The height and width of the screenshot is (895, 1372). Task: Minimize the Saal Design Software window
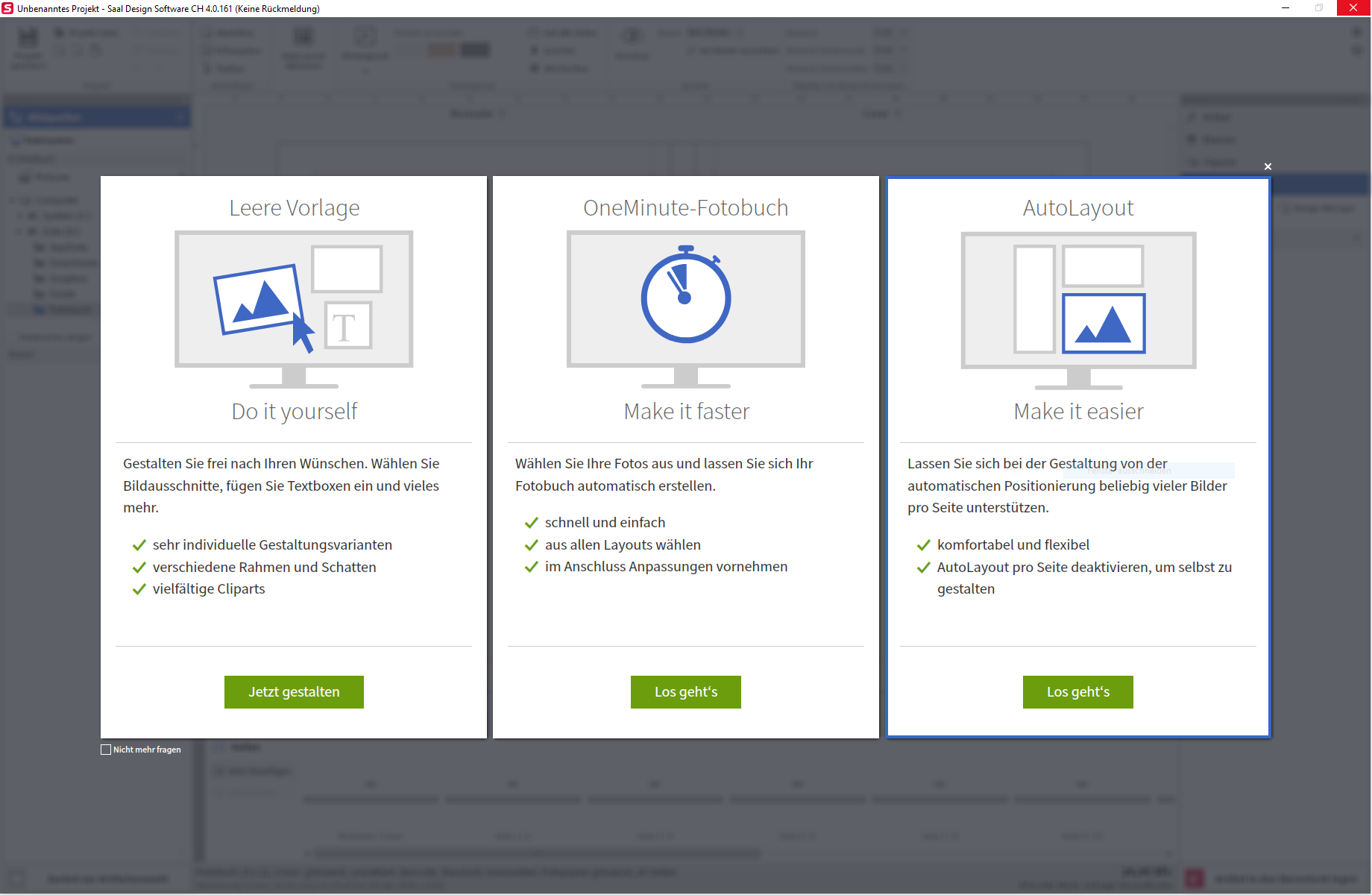pyautogui.click(x=1286, y=8)
